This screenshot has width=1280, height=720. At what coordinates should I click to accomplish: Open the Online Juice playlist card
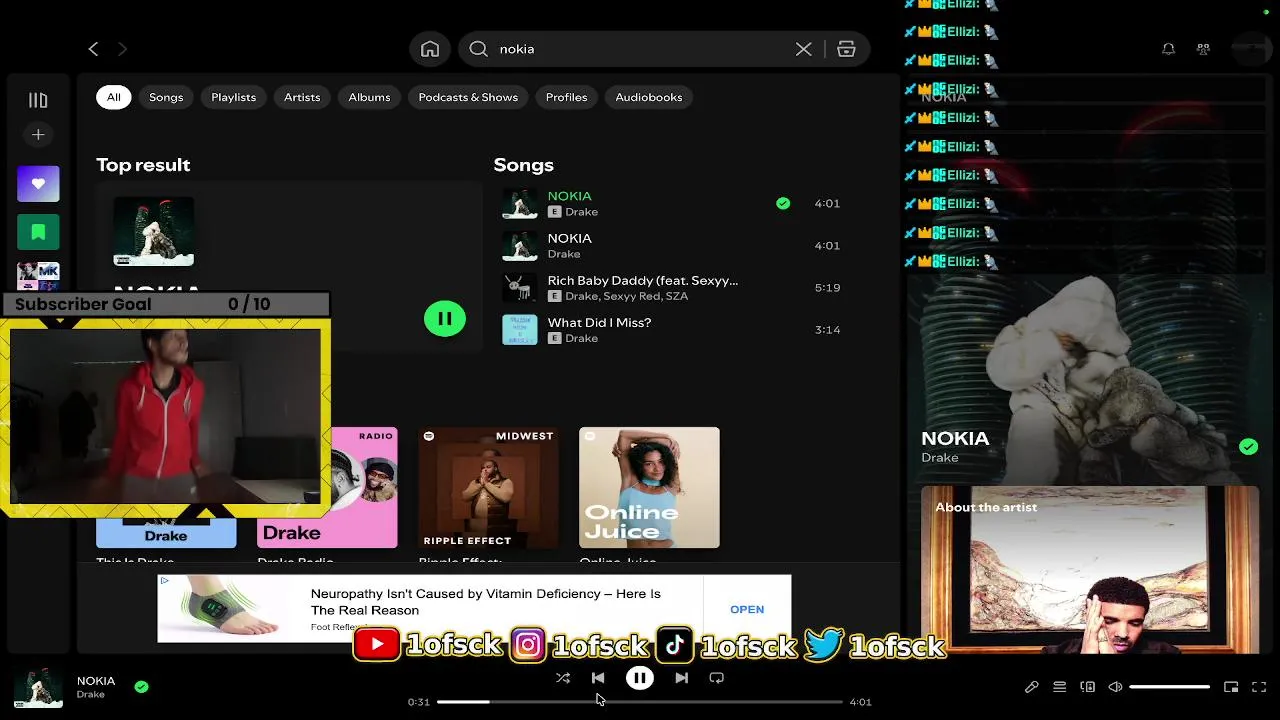click(x=649, y=488)
